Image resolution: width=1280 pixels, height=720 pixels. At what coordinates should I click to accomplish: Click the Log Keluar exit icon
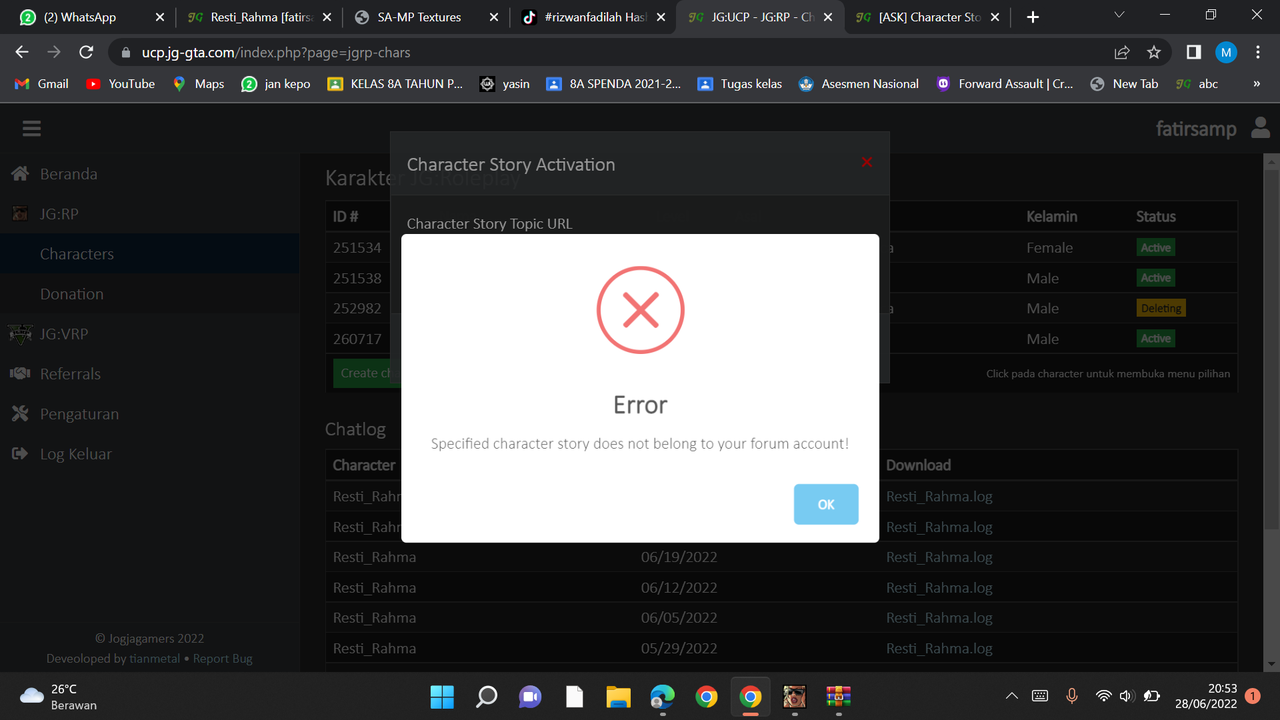(20, 454)
